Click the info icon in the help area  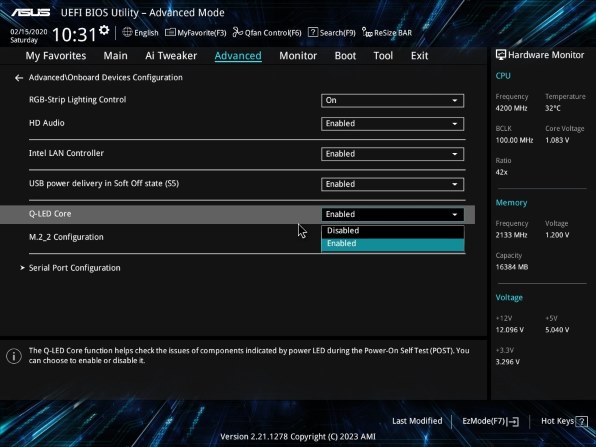[x=14, y=356]
